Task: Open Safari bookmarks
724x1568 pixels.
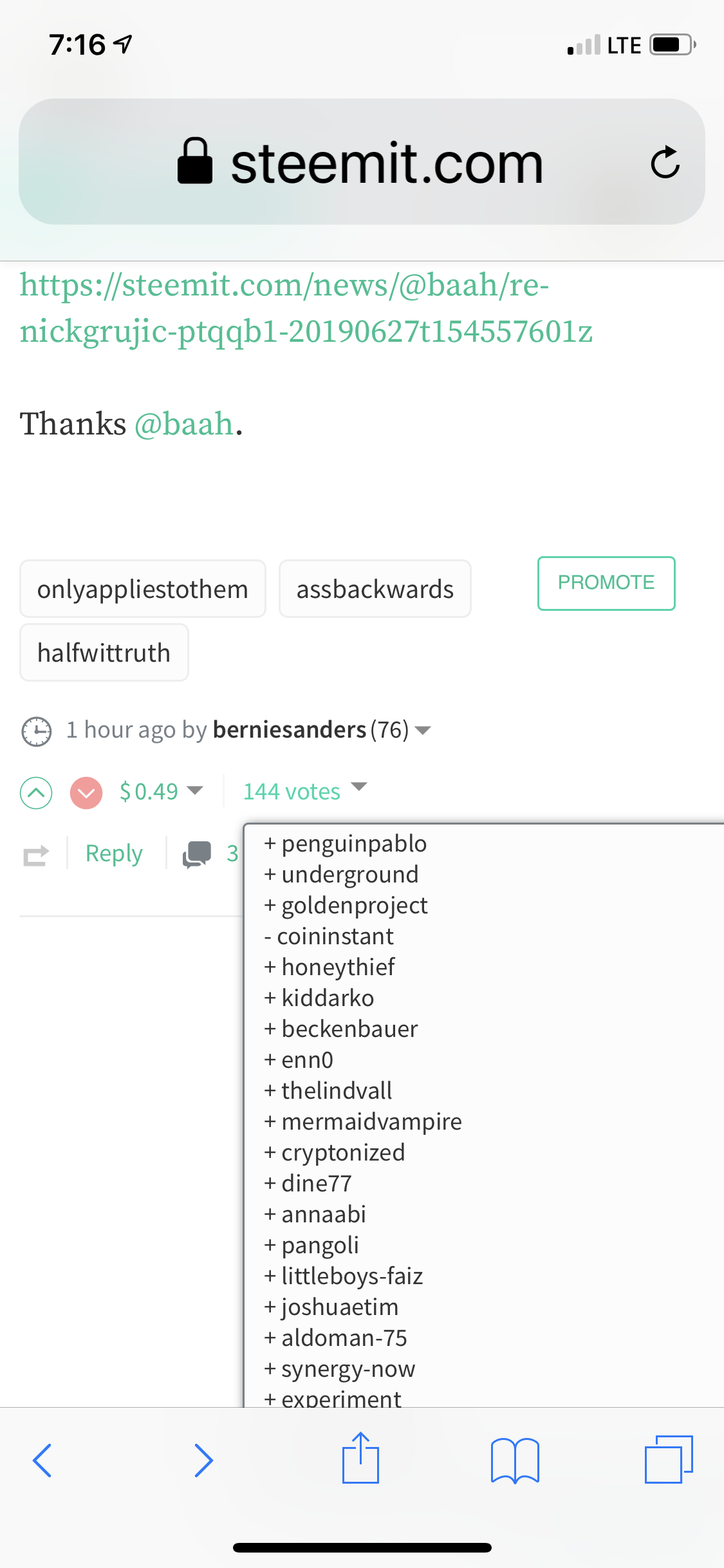Action: [x=515, y=1460]
